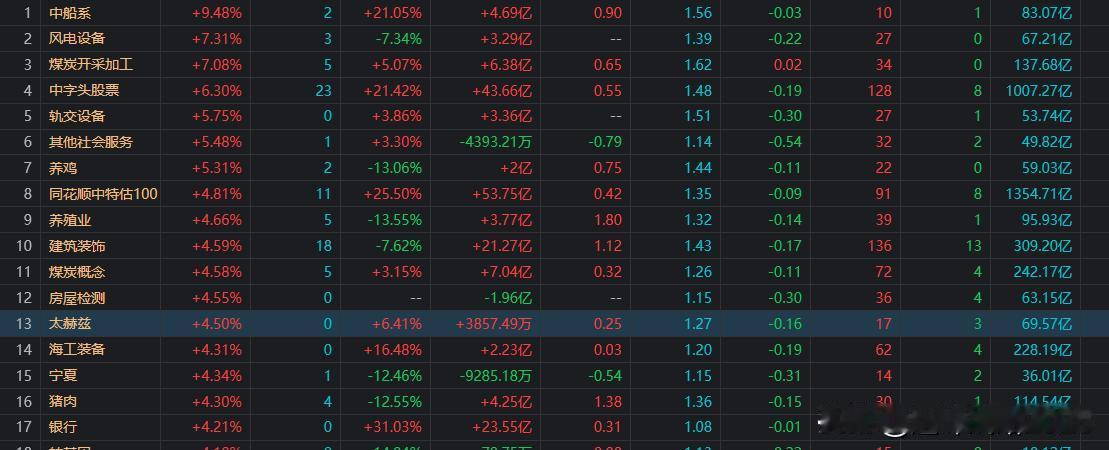The height and width of the screenshot is (450, 1109).
Task: Click the +4.81% change value
Action: [x=216, y=194]
